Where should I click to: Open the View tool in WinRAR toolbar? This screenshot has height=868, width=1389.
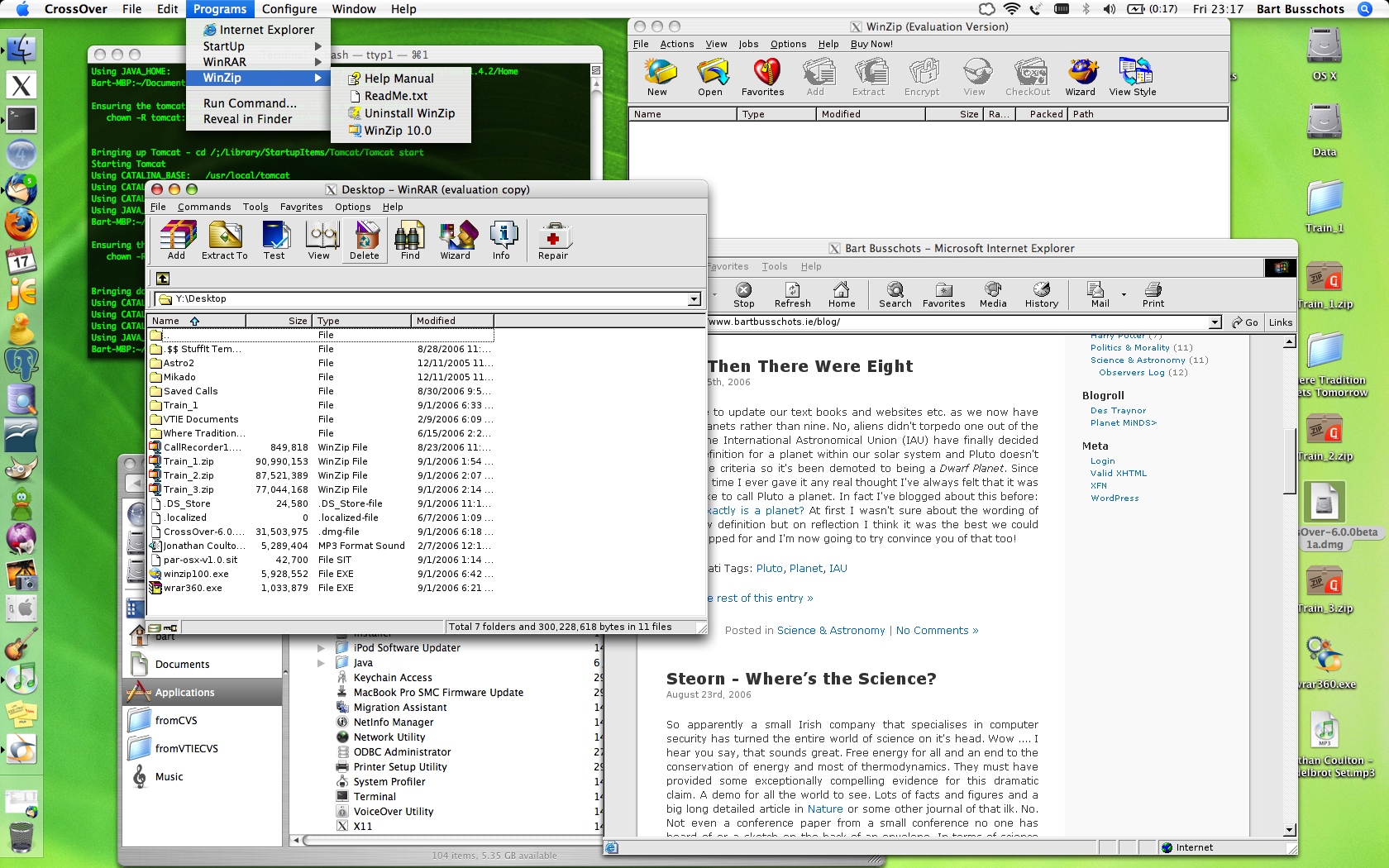click(x=319, y=241)
